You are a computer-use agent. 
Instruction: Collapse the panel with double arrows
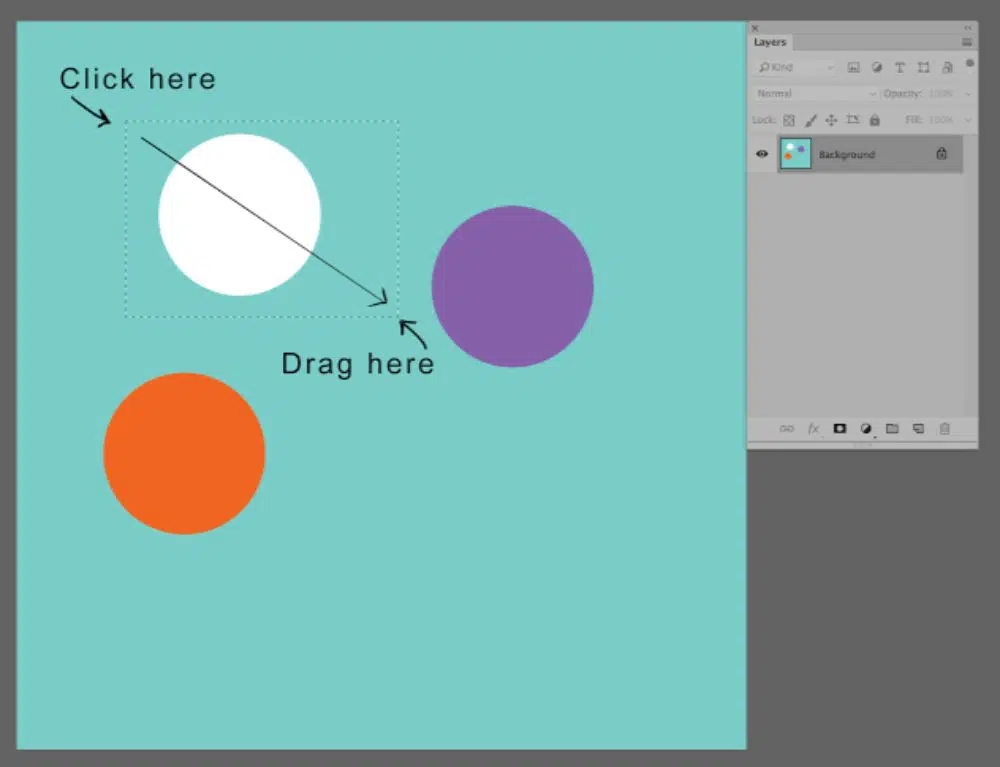[x=968, y=28]
